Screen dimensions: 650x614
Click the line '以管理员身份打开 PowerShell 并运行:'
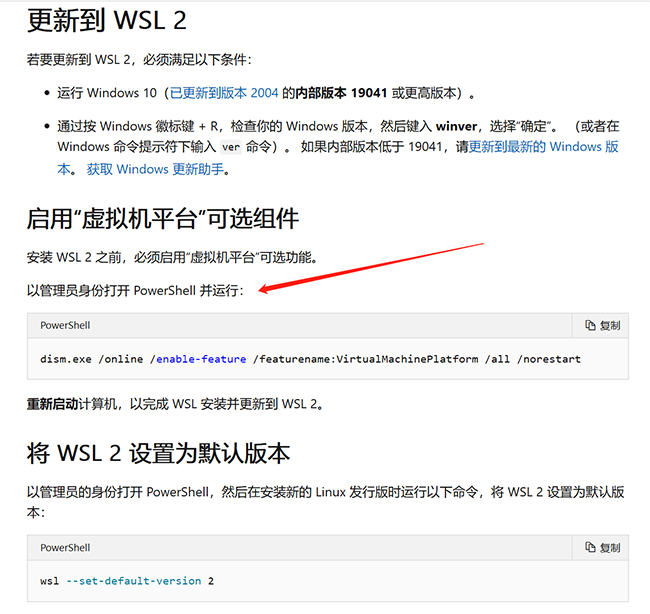[x=135, y=290]
